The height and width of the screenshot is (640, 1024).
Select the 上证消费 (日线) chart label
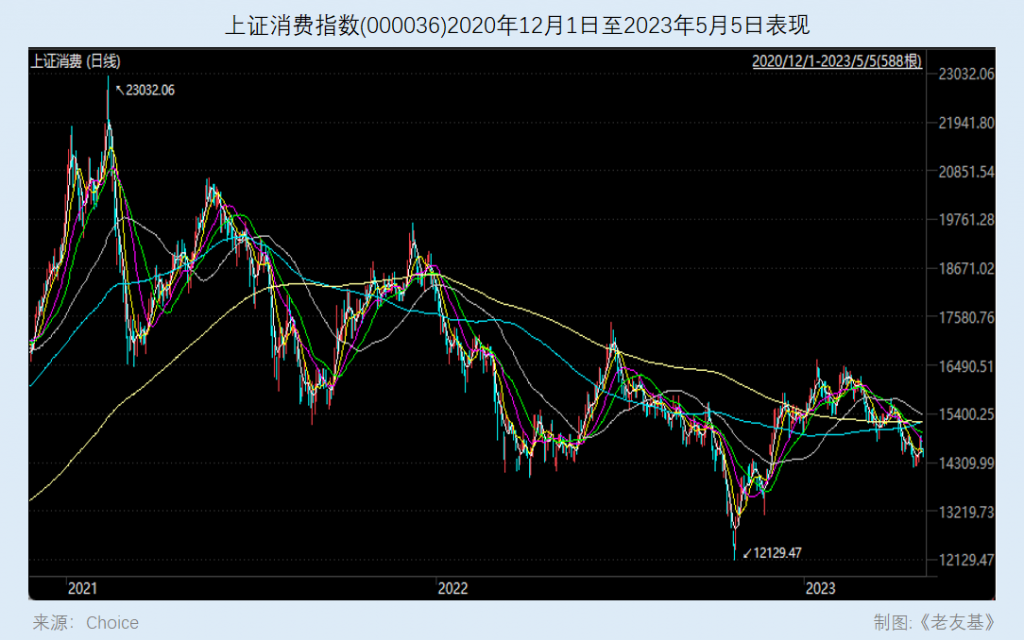75,61
